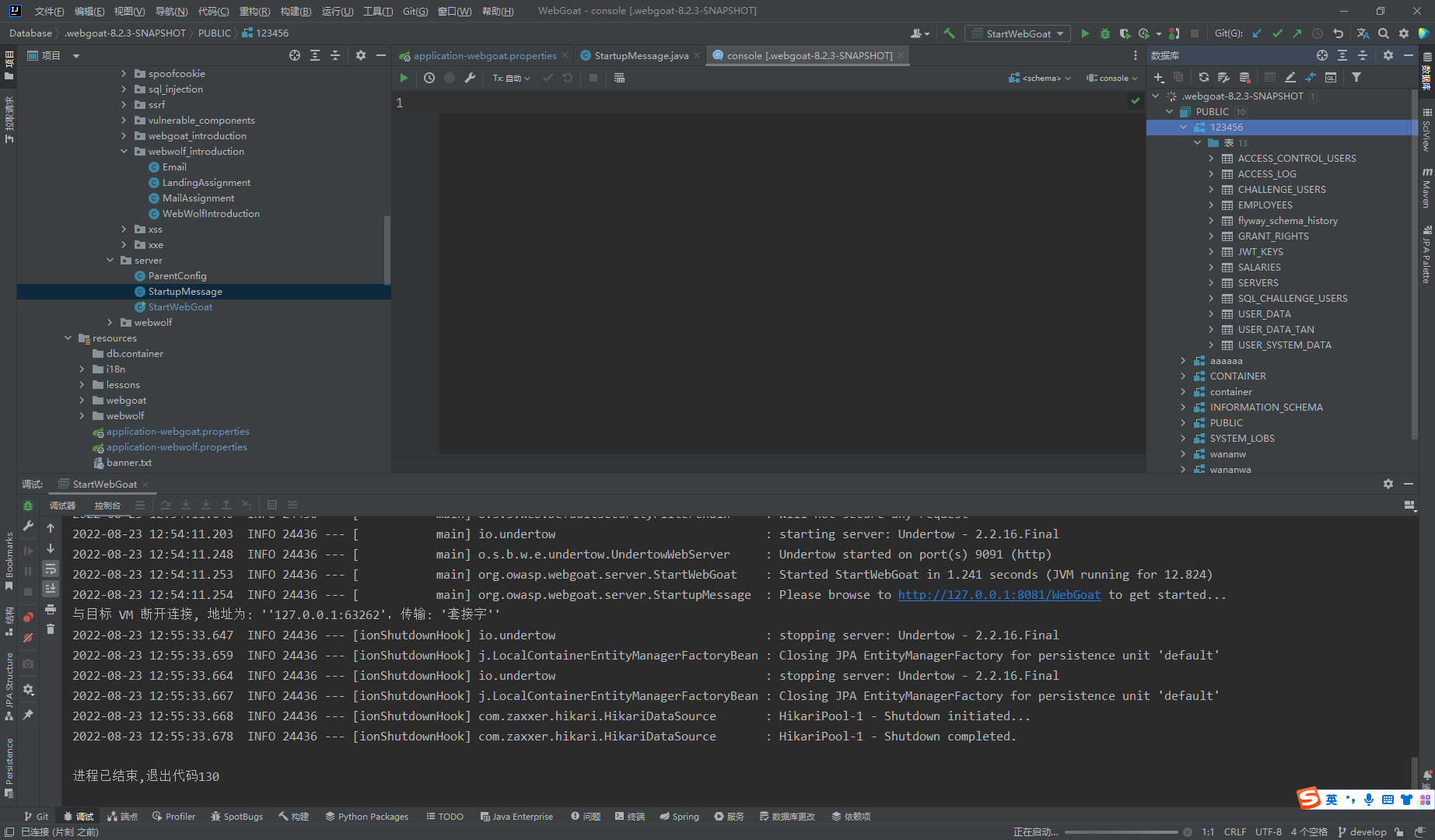Expand the sql_injection folder
Image resolution: width=1435 pixels, height=840 pixels.
[124, 89]
